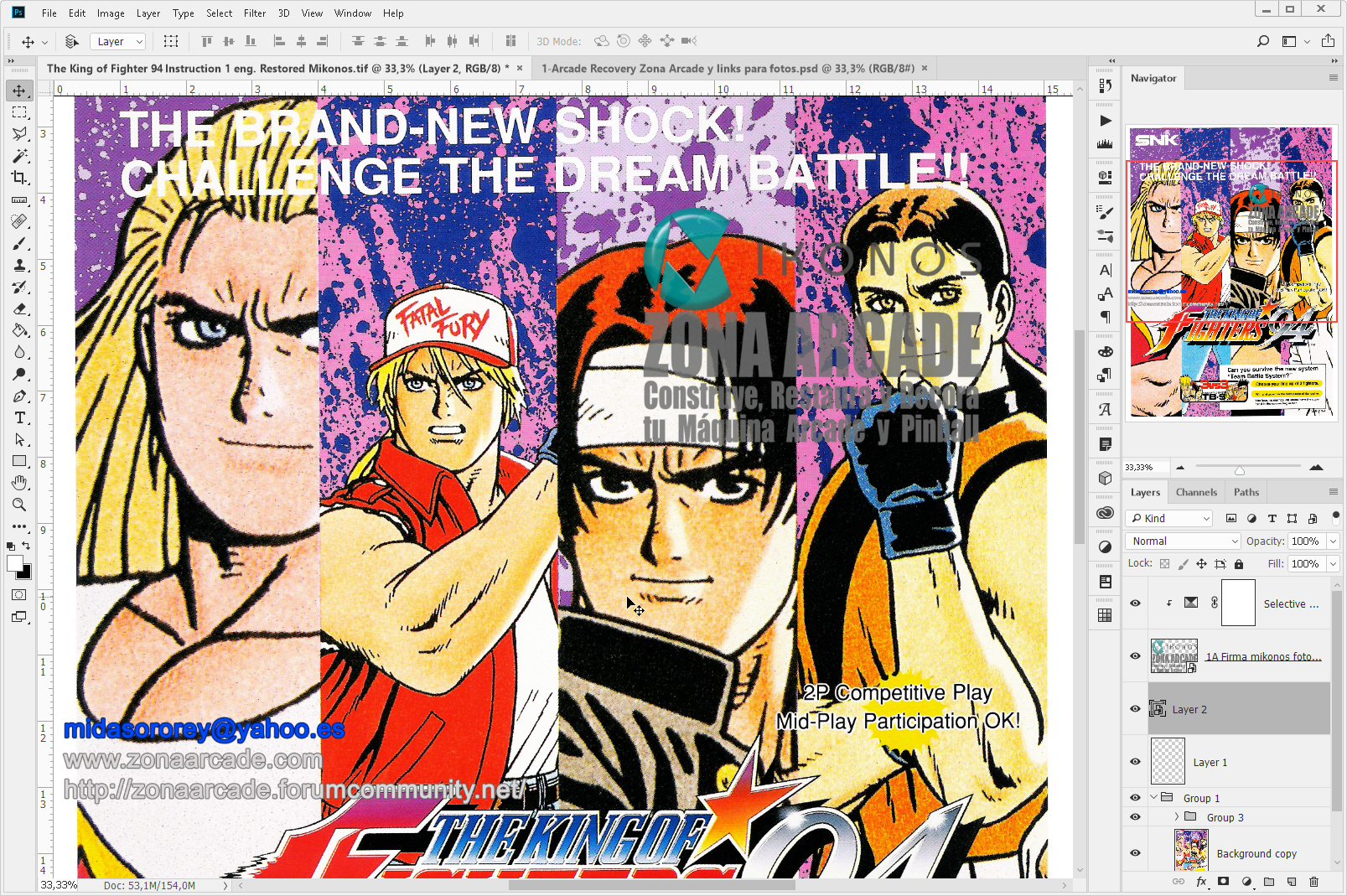Open the Filter menu
The height and width of the screenshot is (896, 1347).
(255, 13)
